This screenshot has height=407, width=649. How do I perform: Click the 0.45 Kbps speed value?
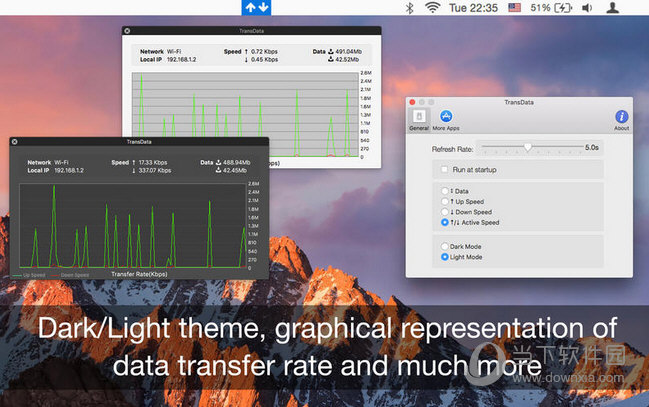click(x=264, y=60)
